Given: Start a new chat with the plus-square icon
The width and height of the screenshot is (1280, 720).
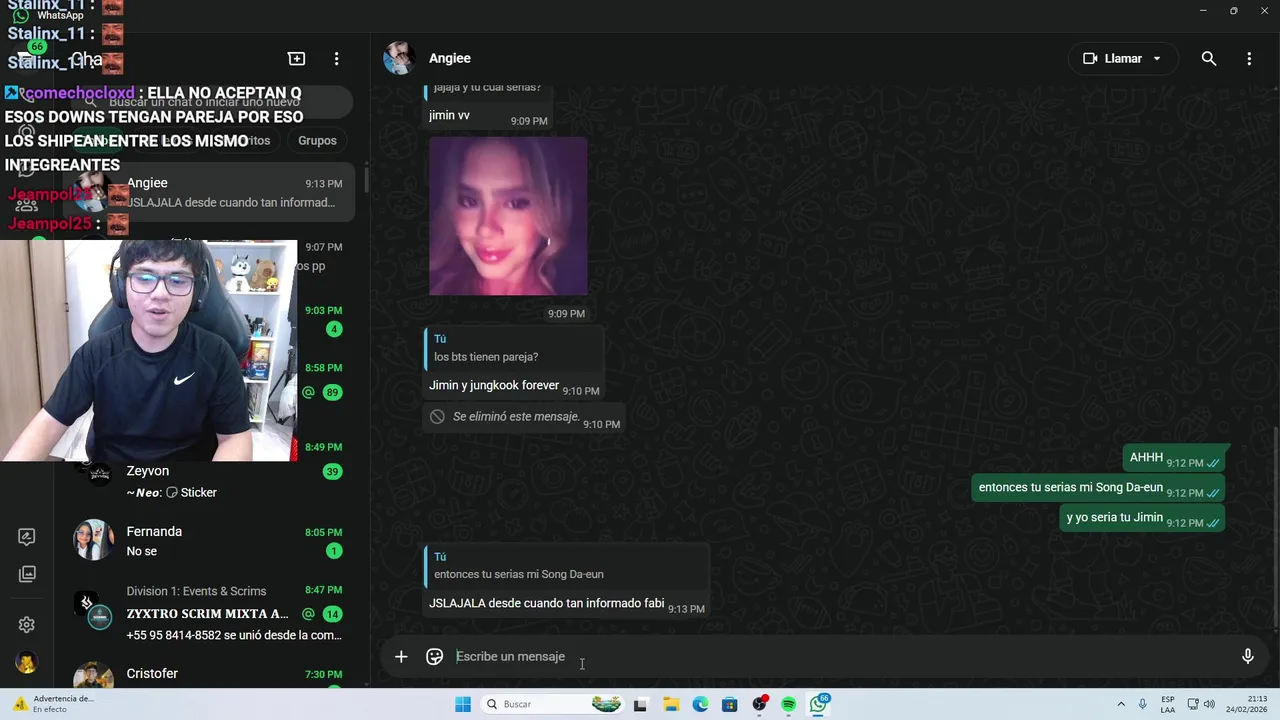Looking at the screenshot, I should pyautogui.click(x=296, y=59).
